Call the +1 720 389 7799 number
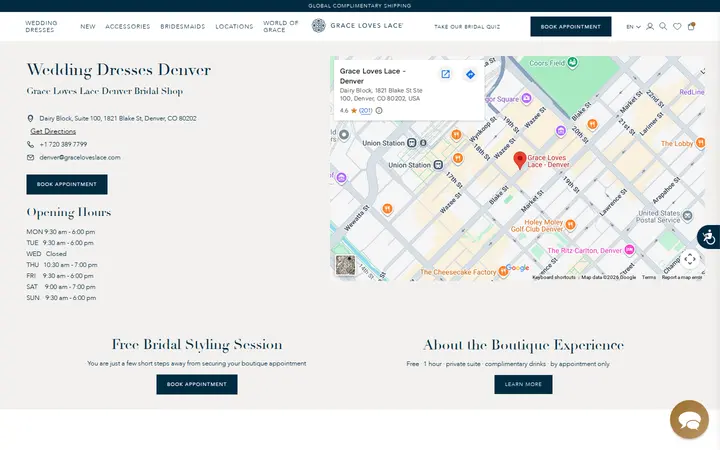This screenshot has height=450, width=720. point(63,144)
